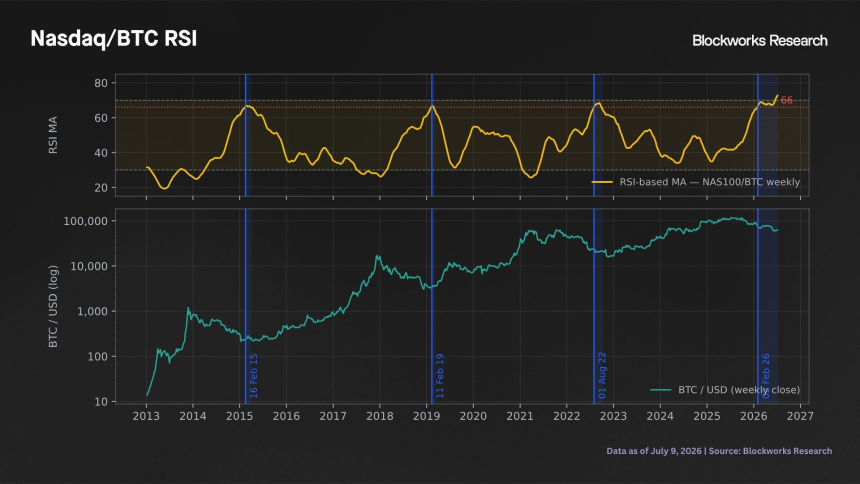Click the teal BTC / USD legend swatch
860x484 pixels.
(661, 390)
